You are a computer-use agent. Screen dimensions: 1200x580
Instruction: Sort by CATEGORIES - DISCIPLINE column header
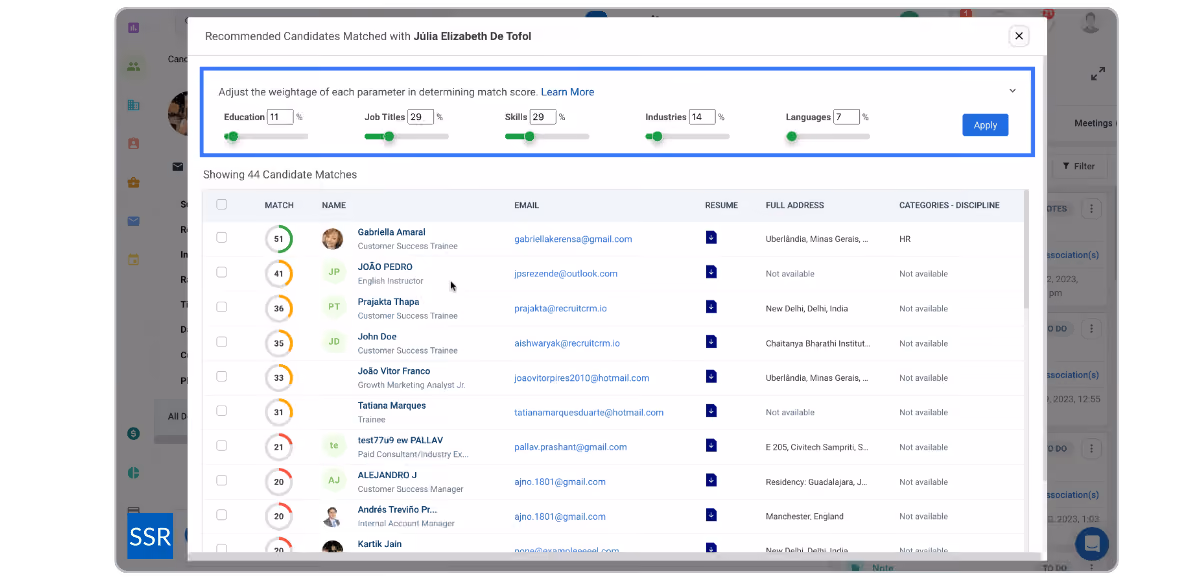pyautogui.click(x=949, y=205)
